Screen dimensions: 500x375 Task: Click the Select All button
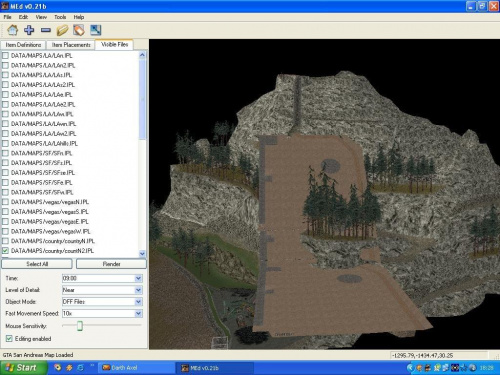37,264
